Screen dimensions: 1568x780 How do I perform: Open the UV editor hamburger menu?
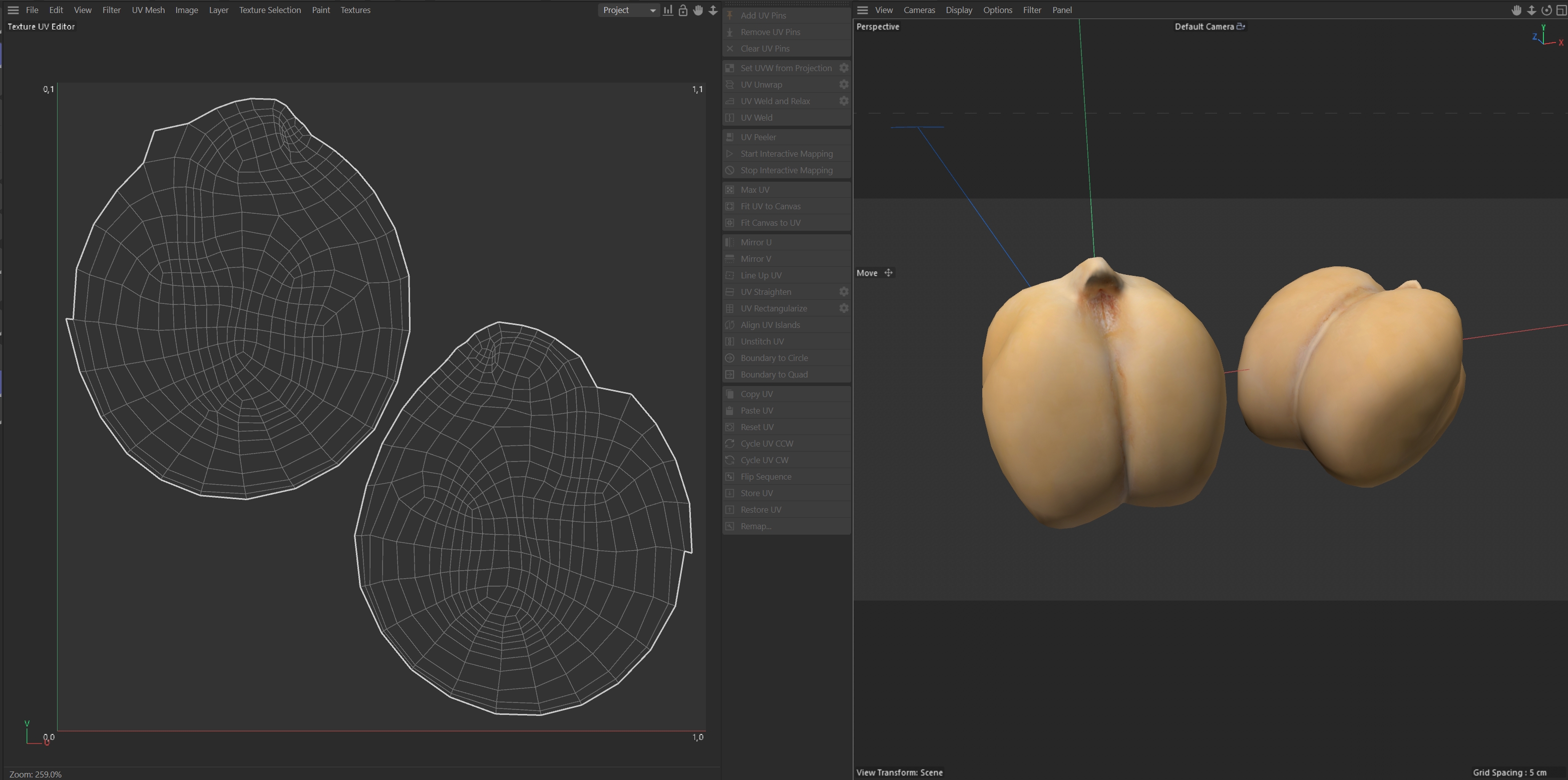point(13,11)
